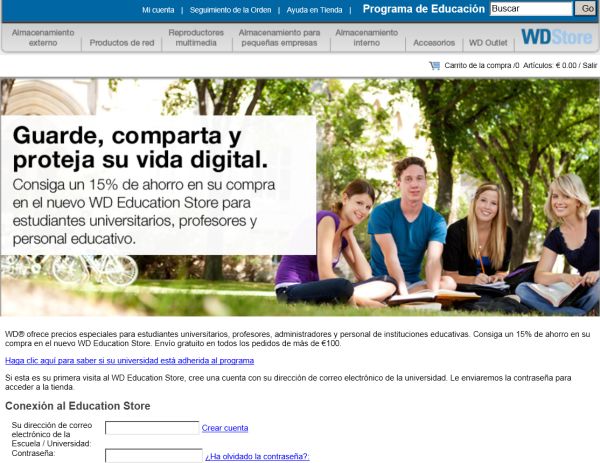Open Almacenamiento interno menu
600x463 pixels.
pyautogui.click(x=367, y=37)
